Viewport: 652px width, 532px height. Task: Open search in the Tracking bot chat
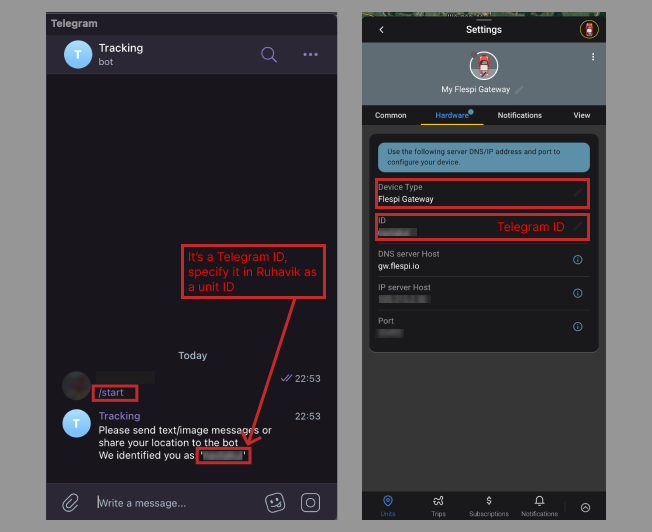tap(269, 54)
